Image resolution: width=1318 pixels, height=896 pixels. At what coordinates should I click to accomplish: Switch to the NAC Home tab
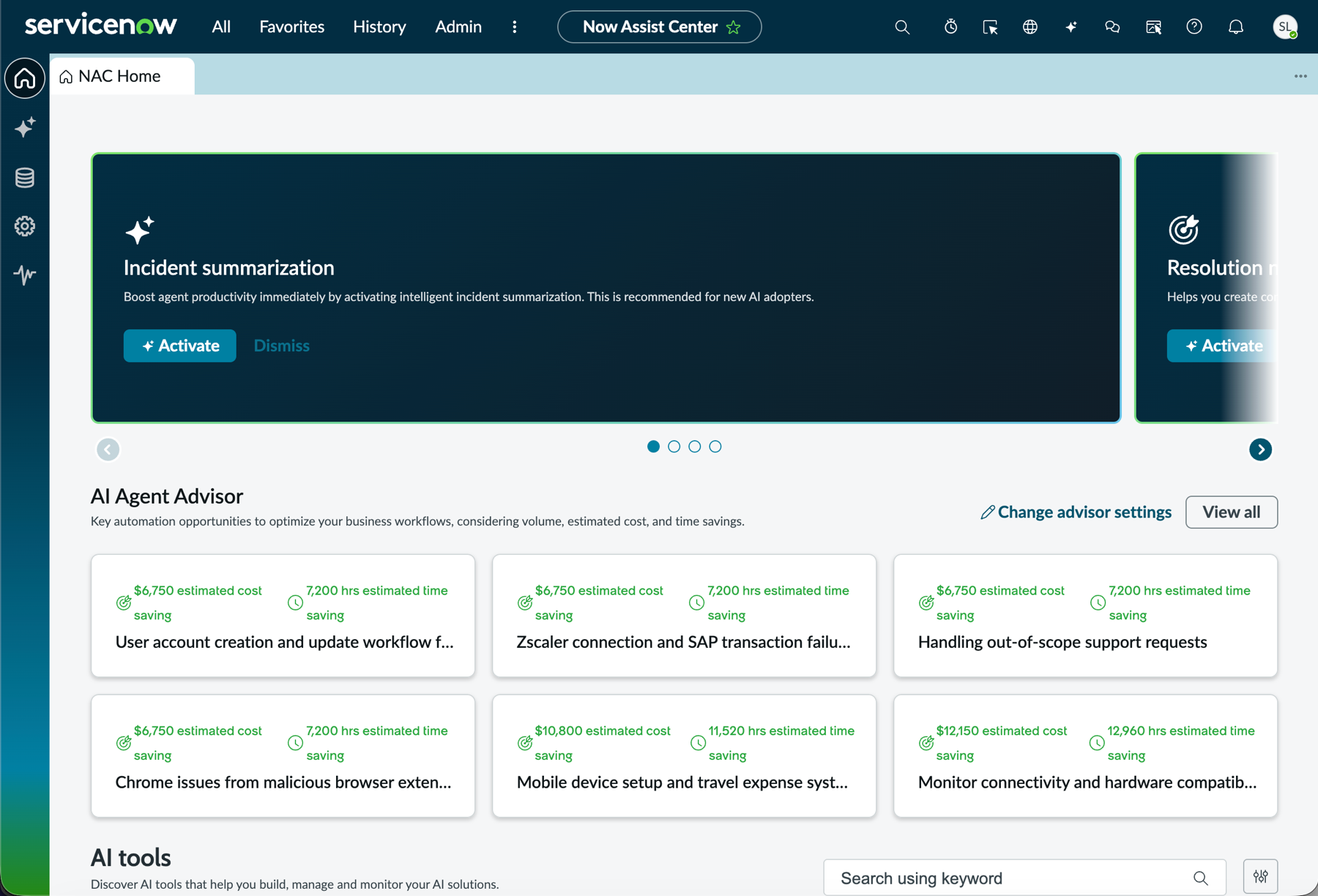pos(122,76)
